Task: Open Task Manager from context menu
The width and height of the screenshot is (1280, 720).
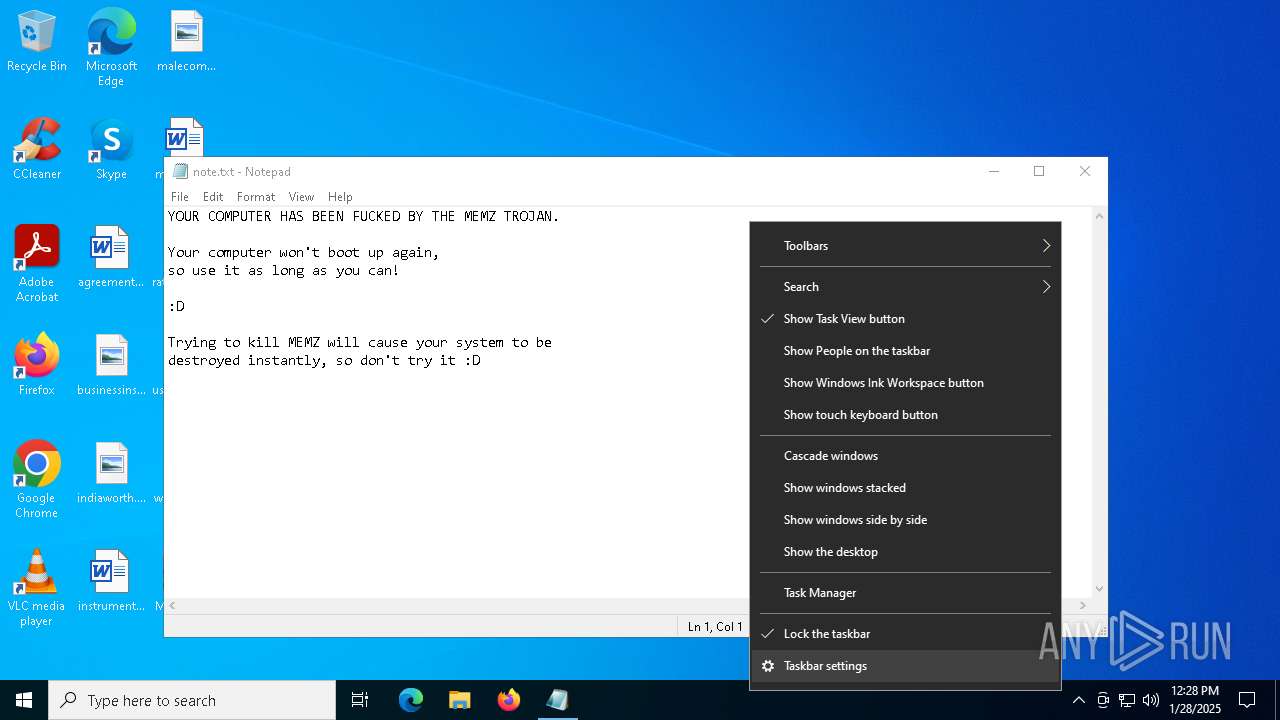Action: pos(905,593)
